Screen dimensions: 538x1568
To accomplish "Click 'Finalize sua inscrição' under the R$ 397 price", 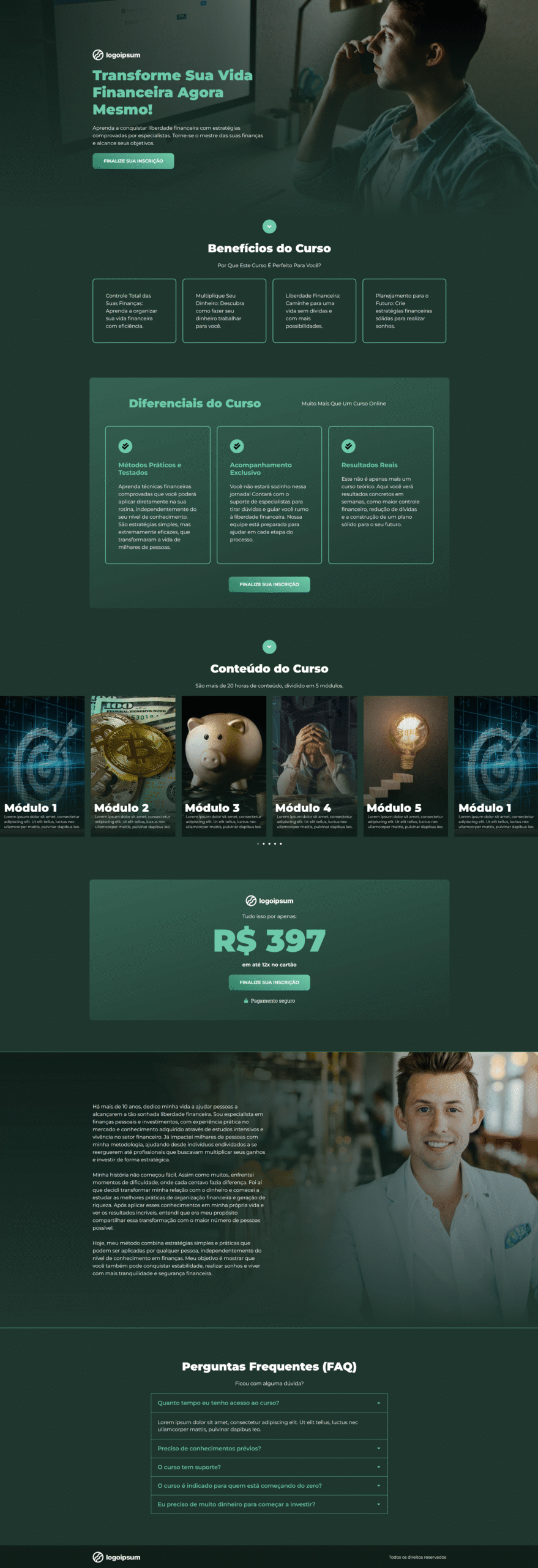I will tap(269, 982).
